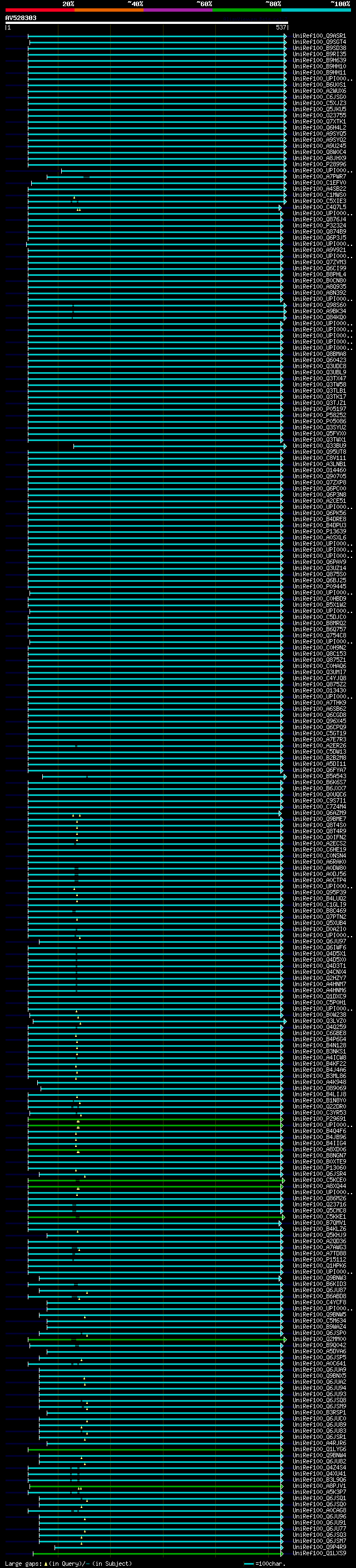Open hit UniRef100_B9SD38
Image resolution: width=356 pixels, height=1568 pixels.
[319, 48]
